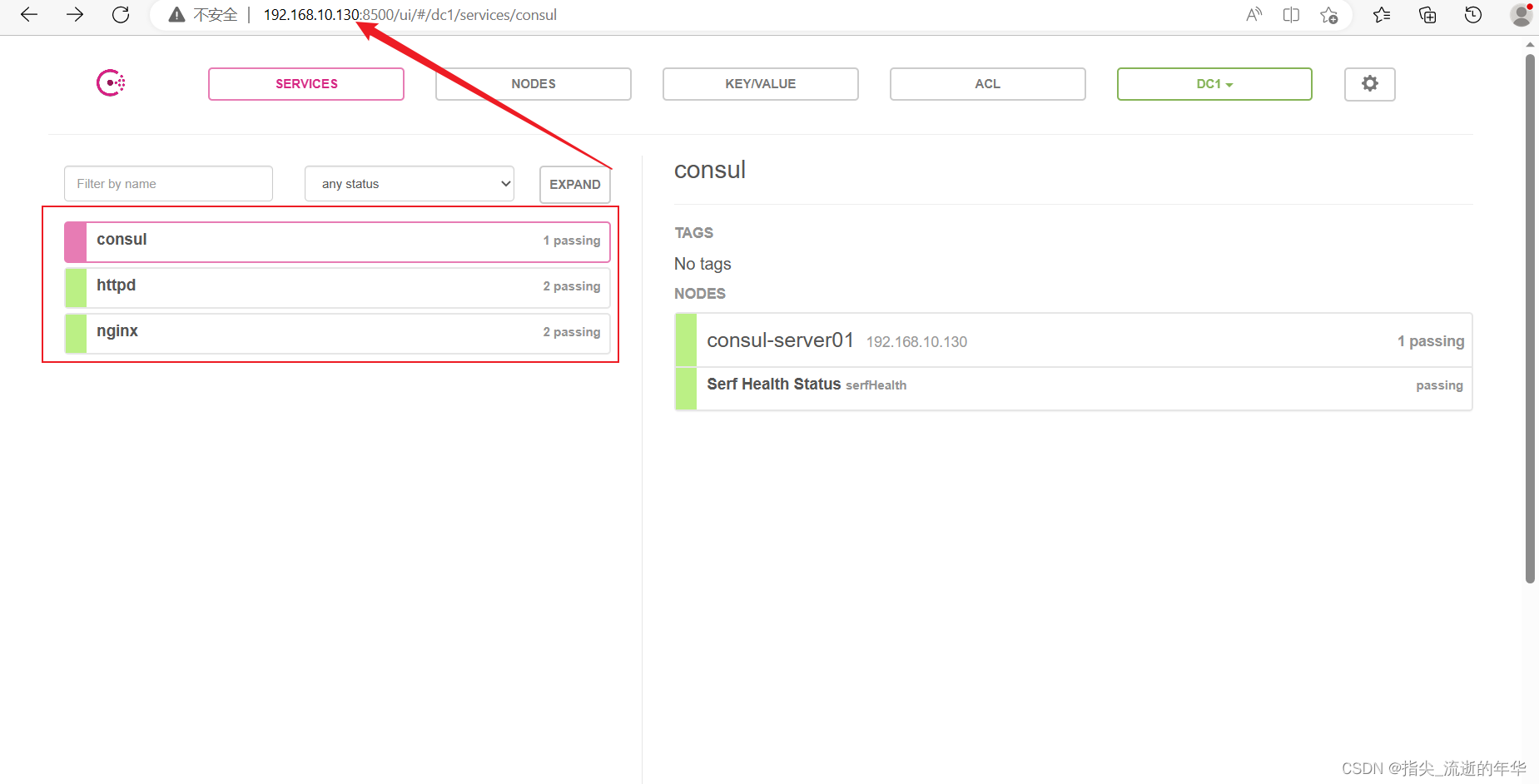1539x784 pixels.
Task: Select the nginx service row
Action: 337,333
